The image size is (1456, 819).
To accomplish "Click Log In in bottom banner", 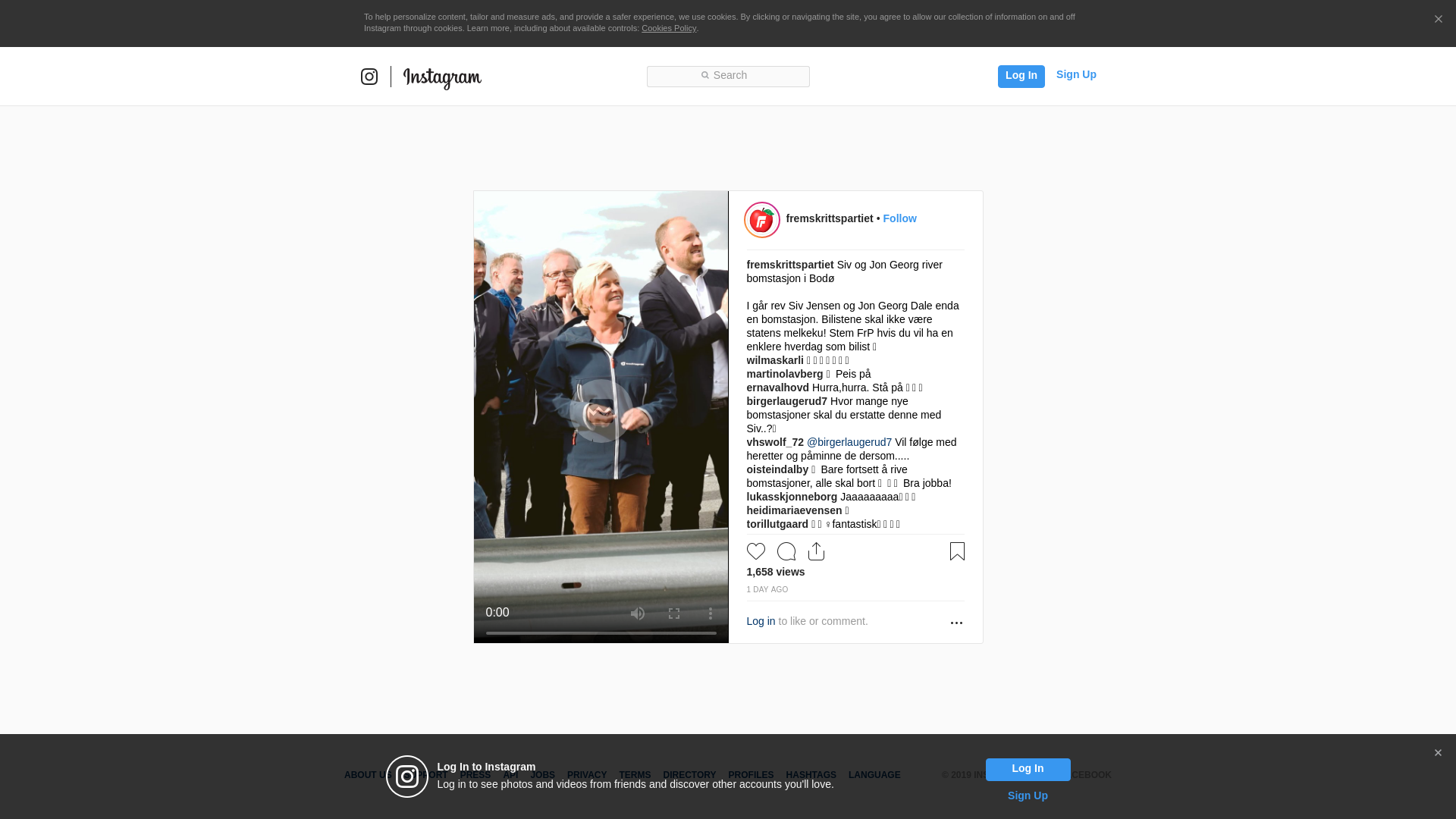I will point(1028,769).
